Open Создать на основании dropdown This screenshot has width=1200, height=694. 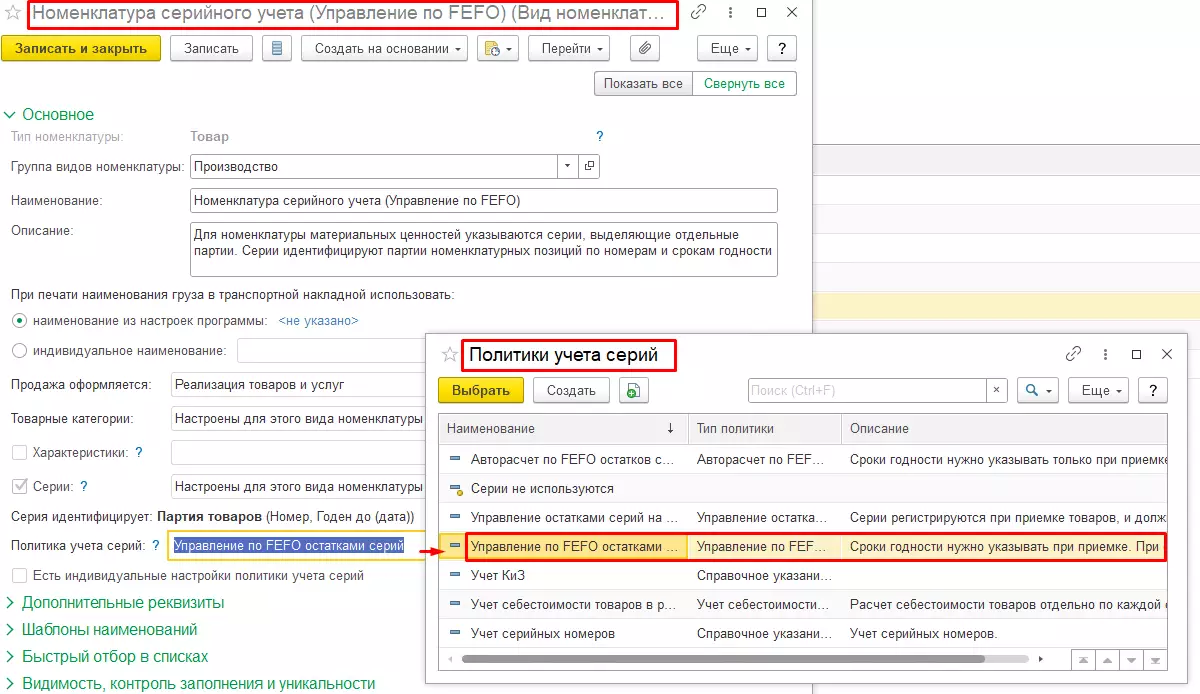pyautogui.click(x=385, y=48)
